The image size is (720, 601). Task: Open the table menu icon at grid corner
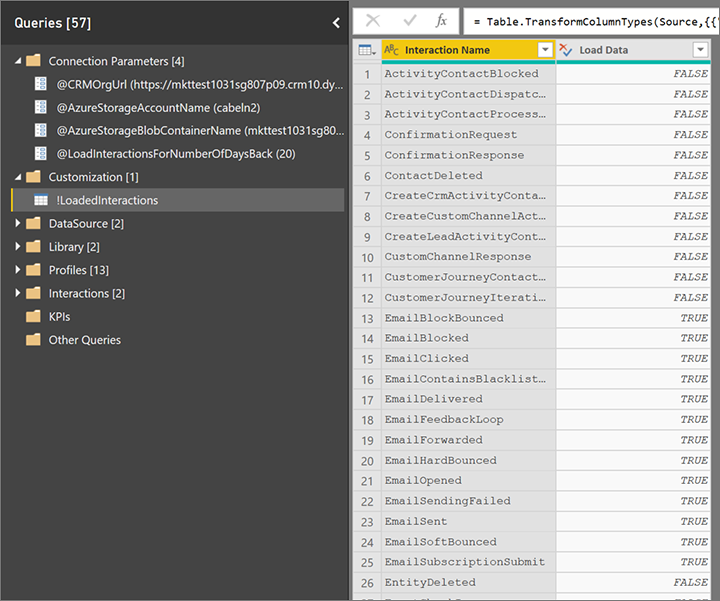(x=367, y=50)
